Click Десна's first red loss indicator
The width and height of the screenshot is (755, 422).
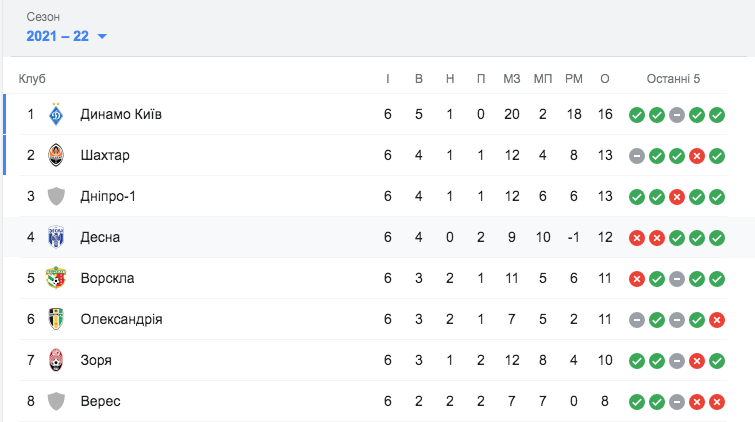(637, 238)
